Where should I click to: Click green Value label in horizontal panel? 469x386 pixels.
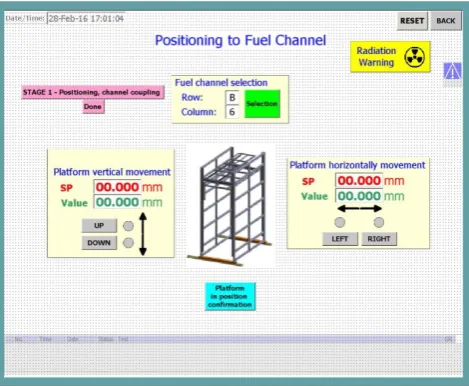(x=314, y=196)
